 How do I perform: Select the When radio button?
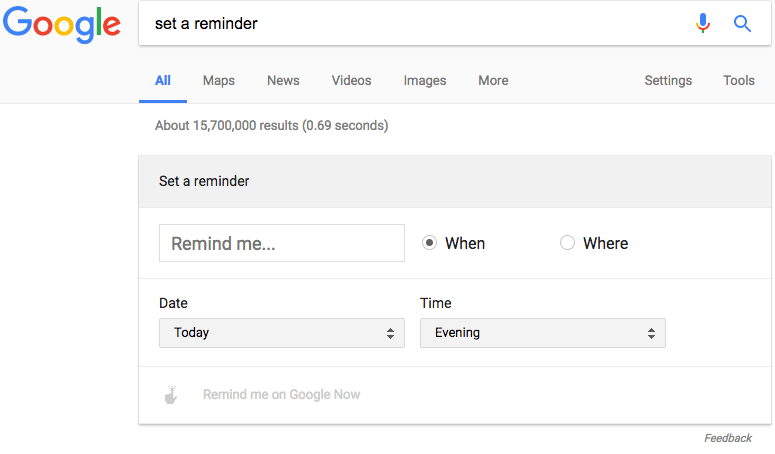coord(430,243)
